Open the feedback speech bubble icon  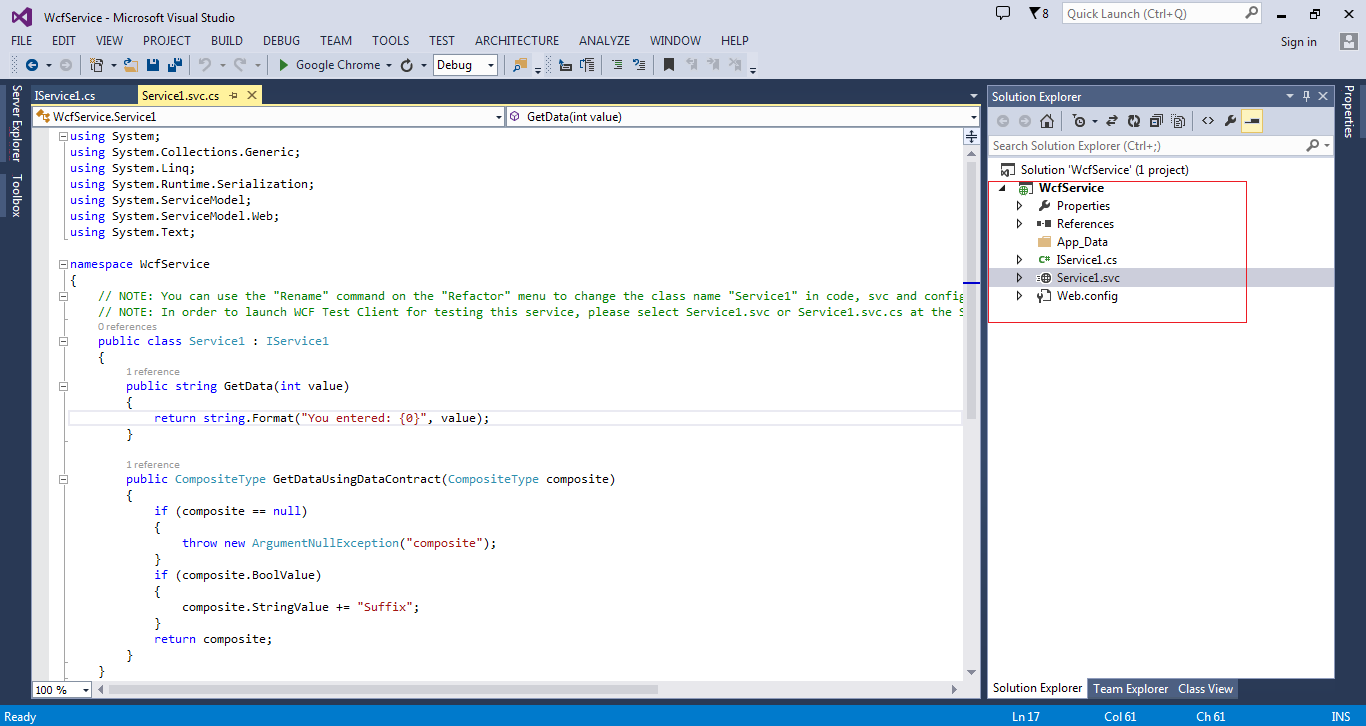coord(1003,13)
